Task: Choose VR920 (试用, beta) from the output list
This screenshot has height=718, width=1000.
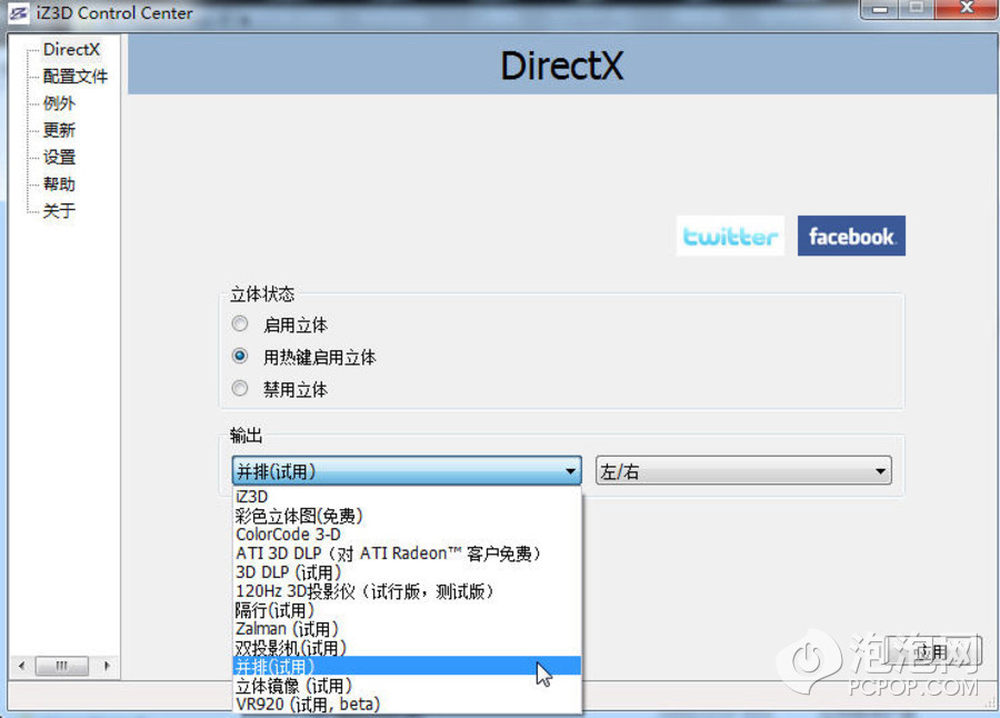Action: point(407,704)
